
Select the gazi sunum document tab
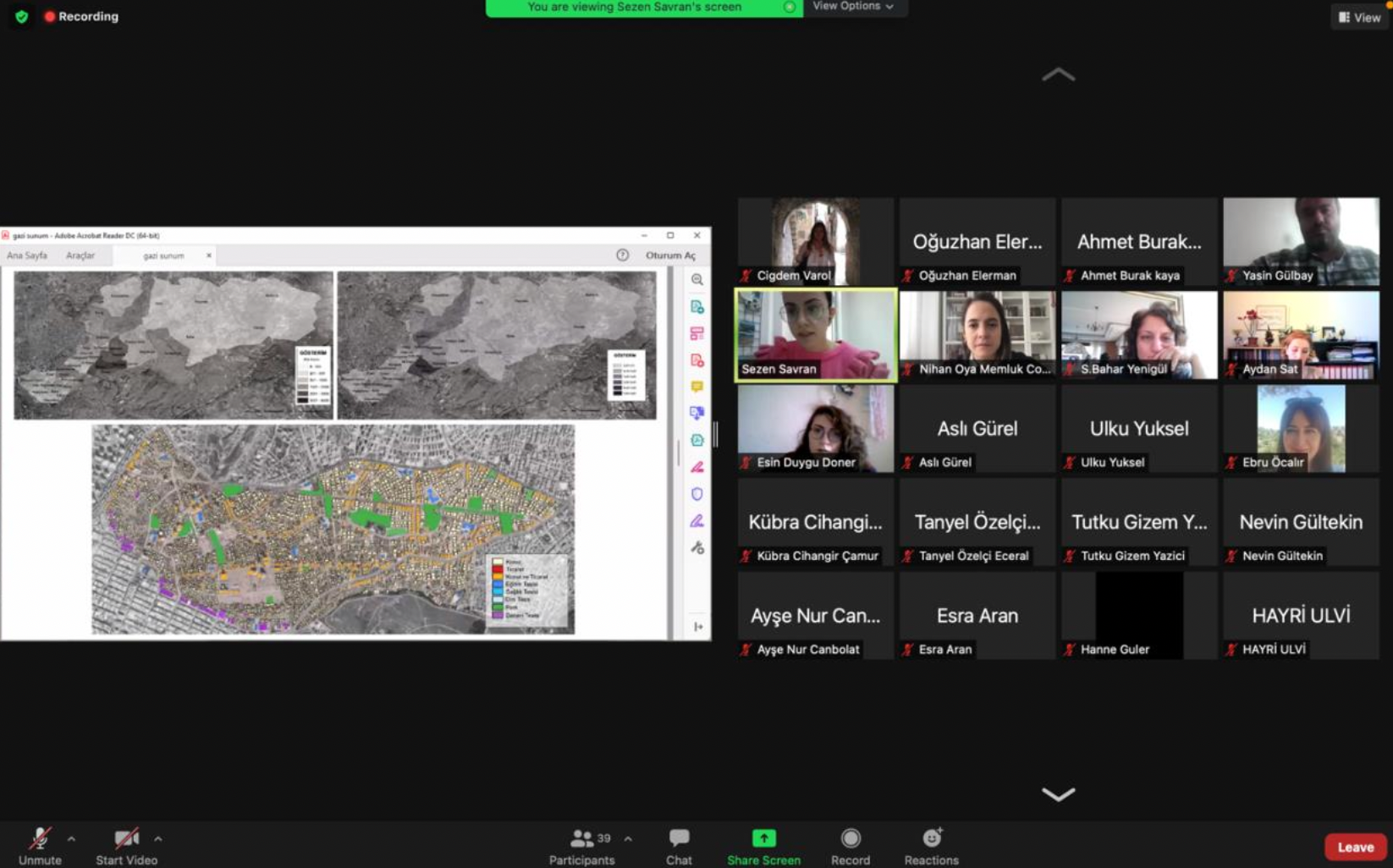(x=163, y=255)
